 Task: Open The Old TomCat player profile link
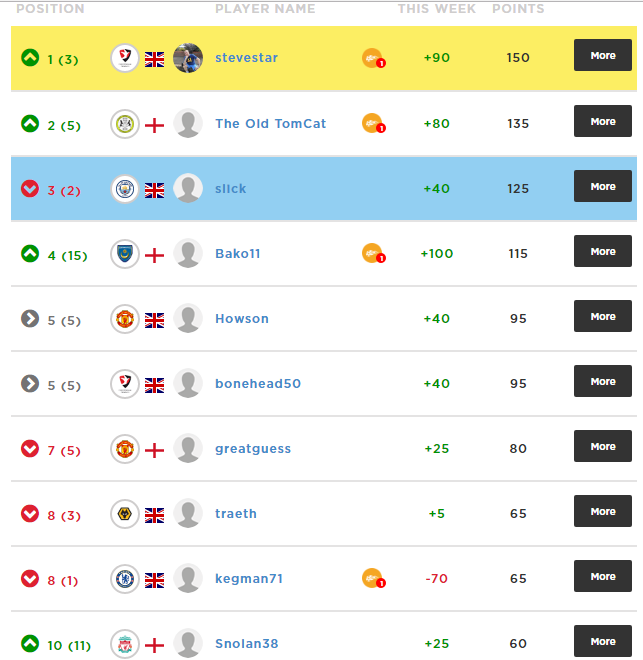click(271, 124)
